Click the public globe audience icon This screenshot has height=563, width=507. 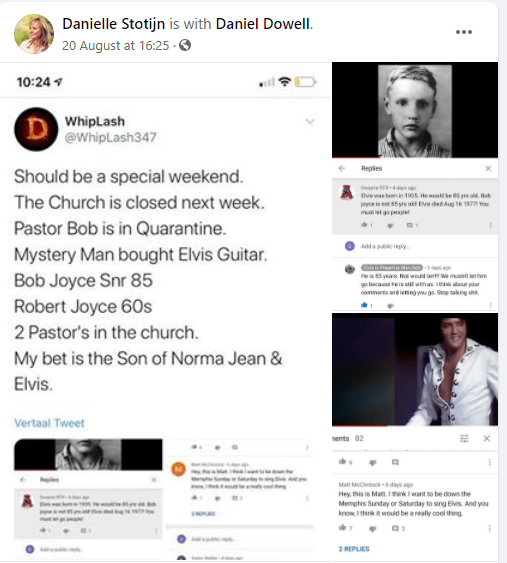coord(185,45)
